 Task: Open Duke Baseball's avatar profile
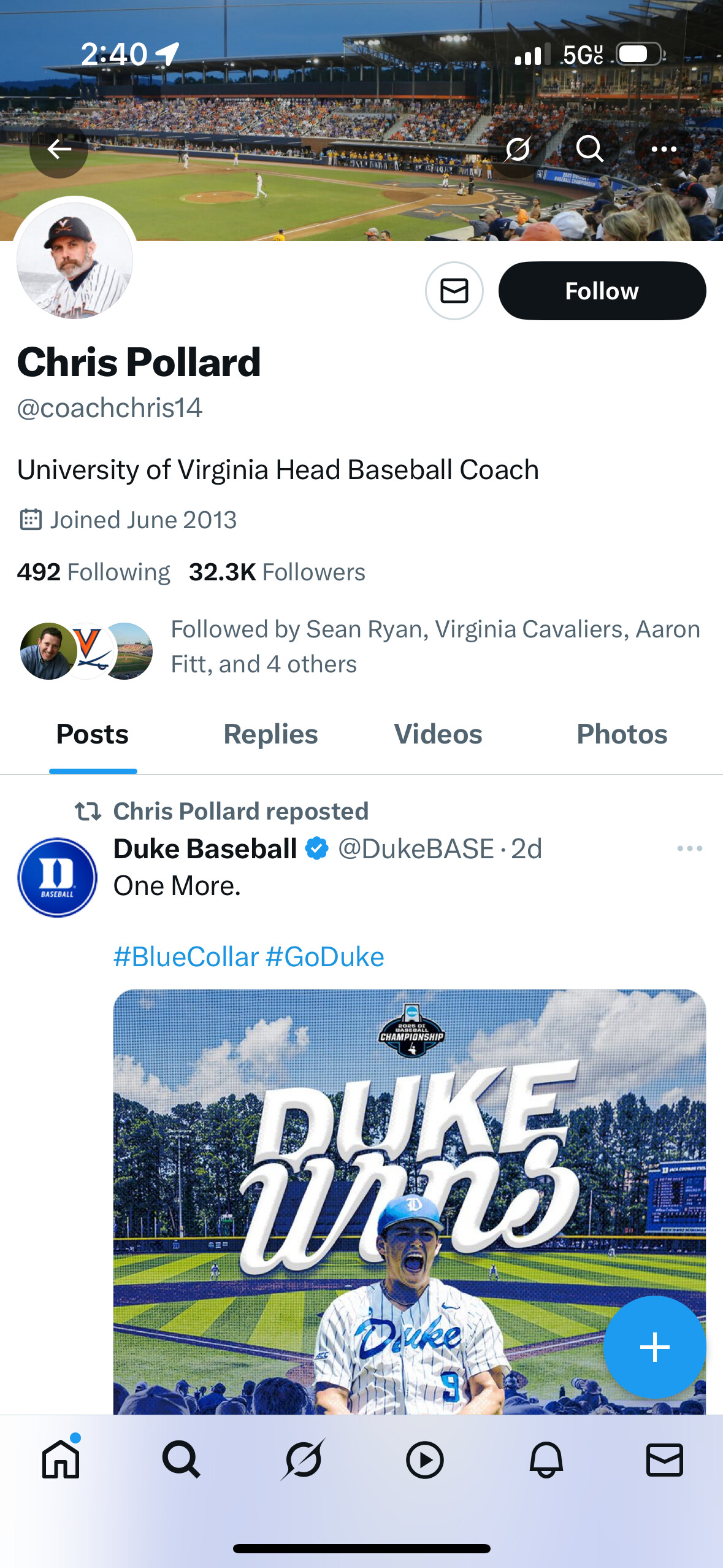[58, 877]
